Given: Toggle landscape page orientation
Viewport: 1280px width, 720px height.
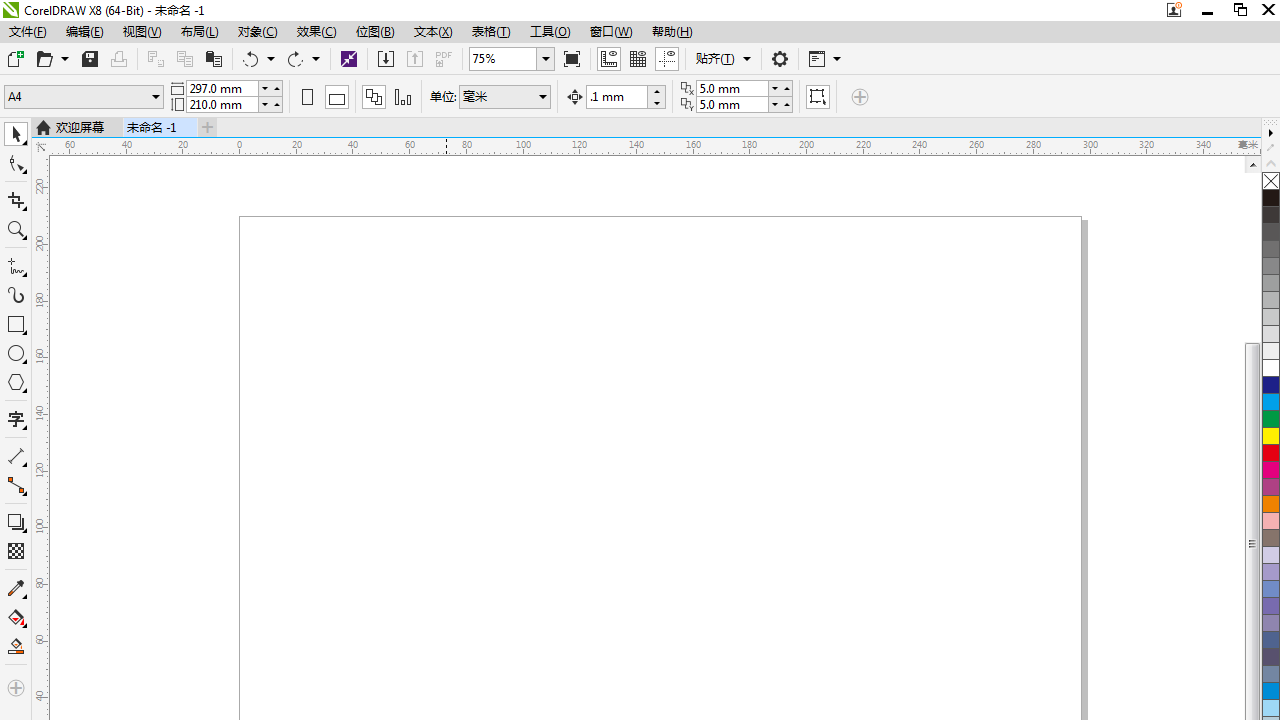Looking at the screenshot, I should pyautogui.click(x=337, y=97).
